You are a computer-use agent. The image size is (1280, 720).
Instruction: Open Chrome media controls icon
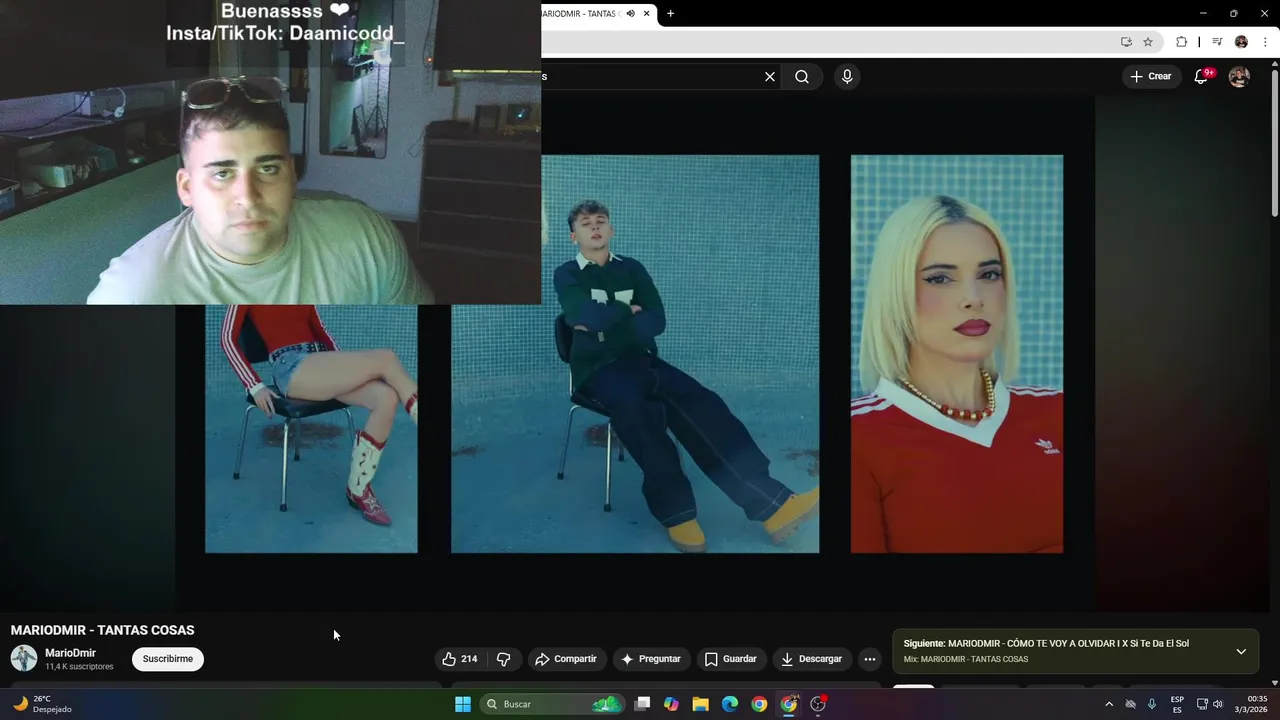tap(1217, 42)
